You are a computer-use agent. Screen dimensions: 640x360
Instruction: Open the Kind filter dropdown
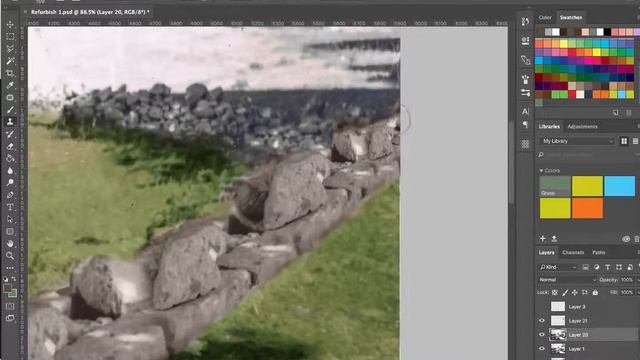click(558, 267)
